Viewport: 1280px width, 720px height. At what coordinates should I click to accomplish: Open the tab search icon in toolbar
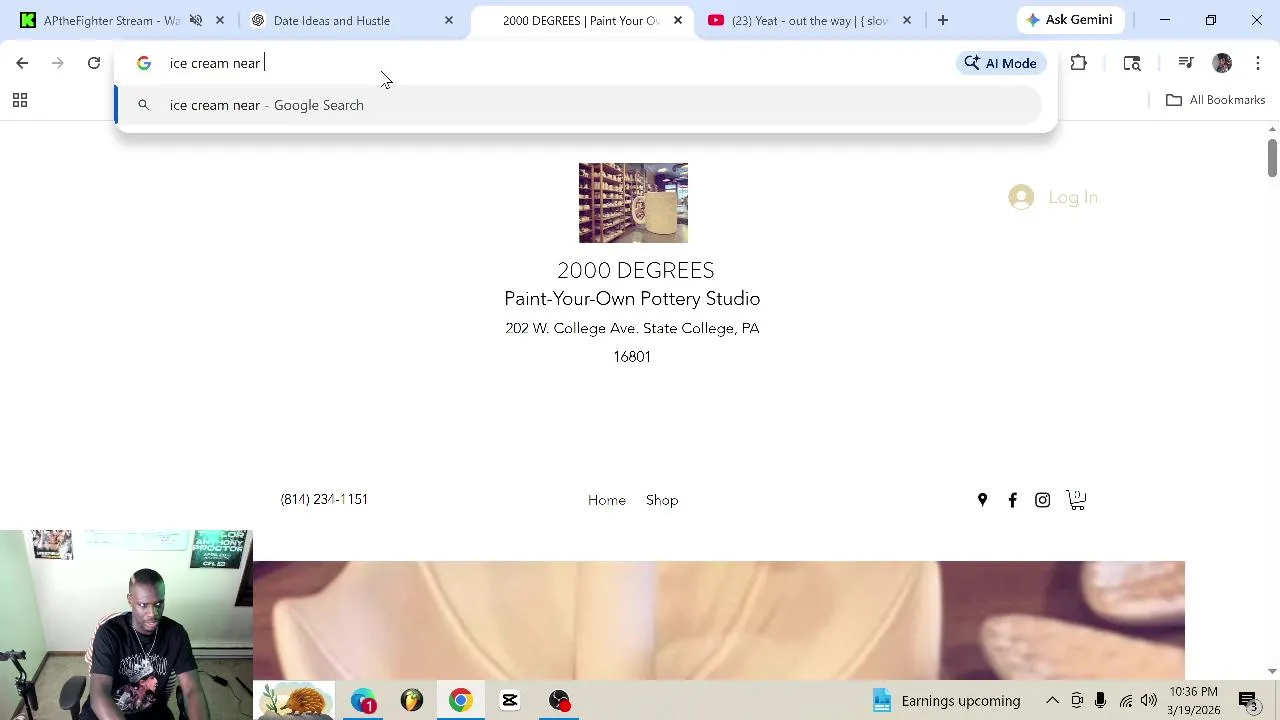[x=1132, y=63]
